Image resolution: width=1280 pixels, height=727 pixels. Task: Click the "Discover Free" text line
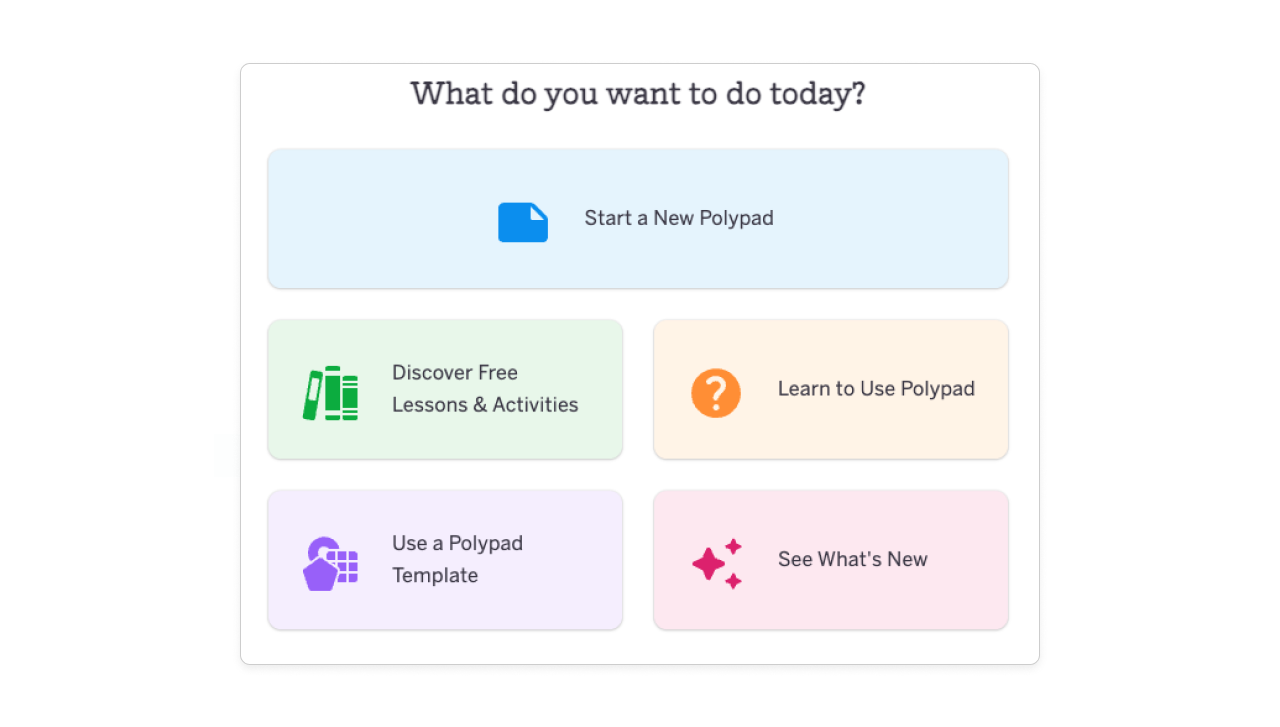pyautogui.click(x=455, y=373)
